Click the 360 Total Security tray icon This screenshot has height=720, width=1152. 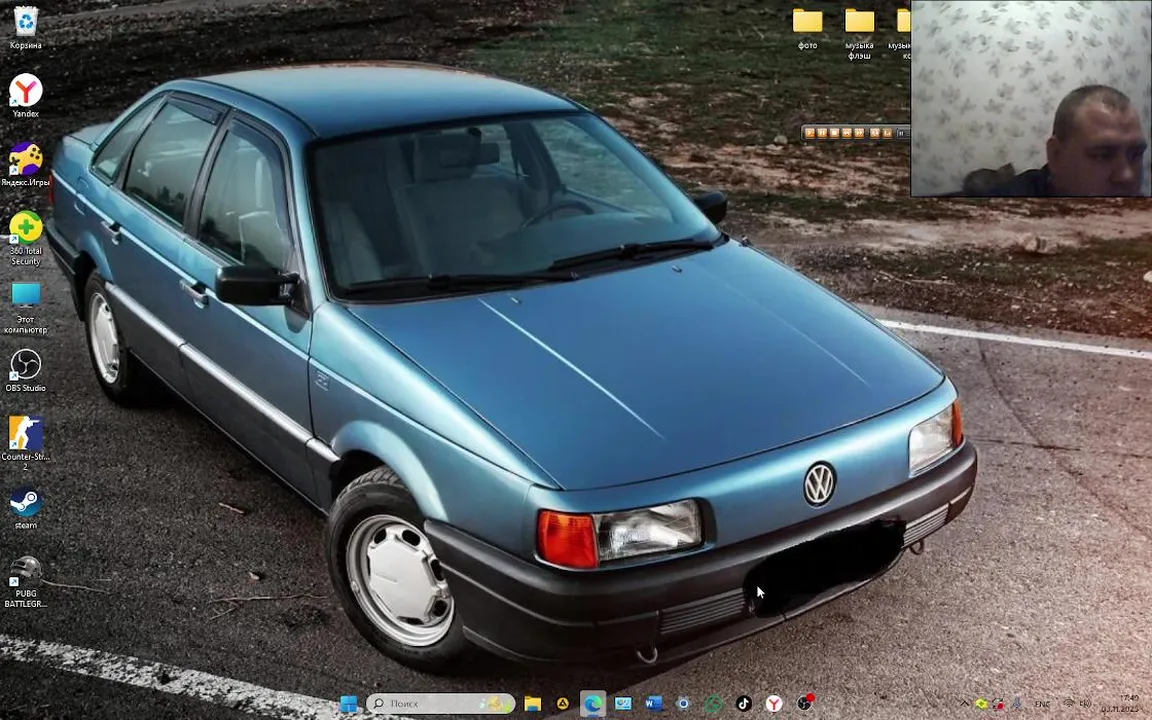982,704
